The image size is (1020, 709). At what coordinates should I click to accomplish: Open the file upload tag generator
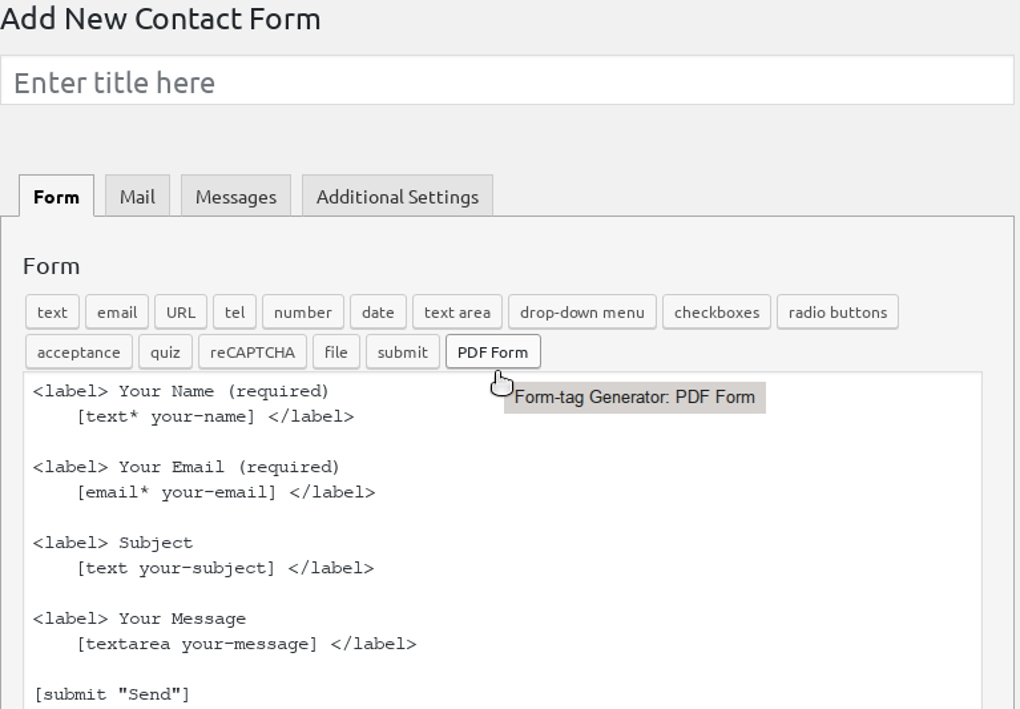tap(336, 351)
